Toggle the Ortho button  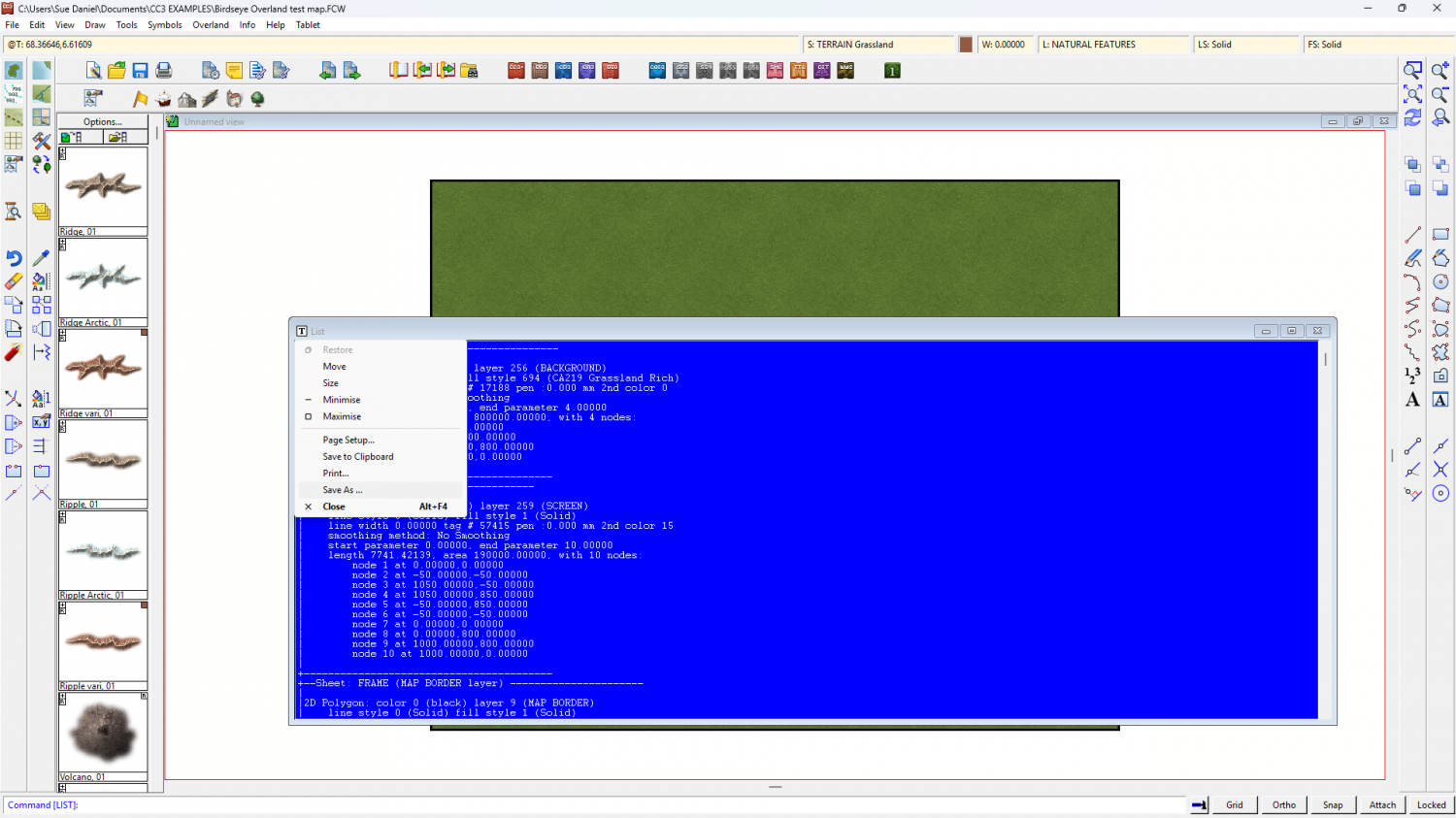[1283, 804]
